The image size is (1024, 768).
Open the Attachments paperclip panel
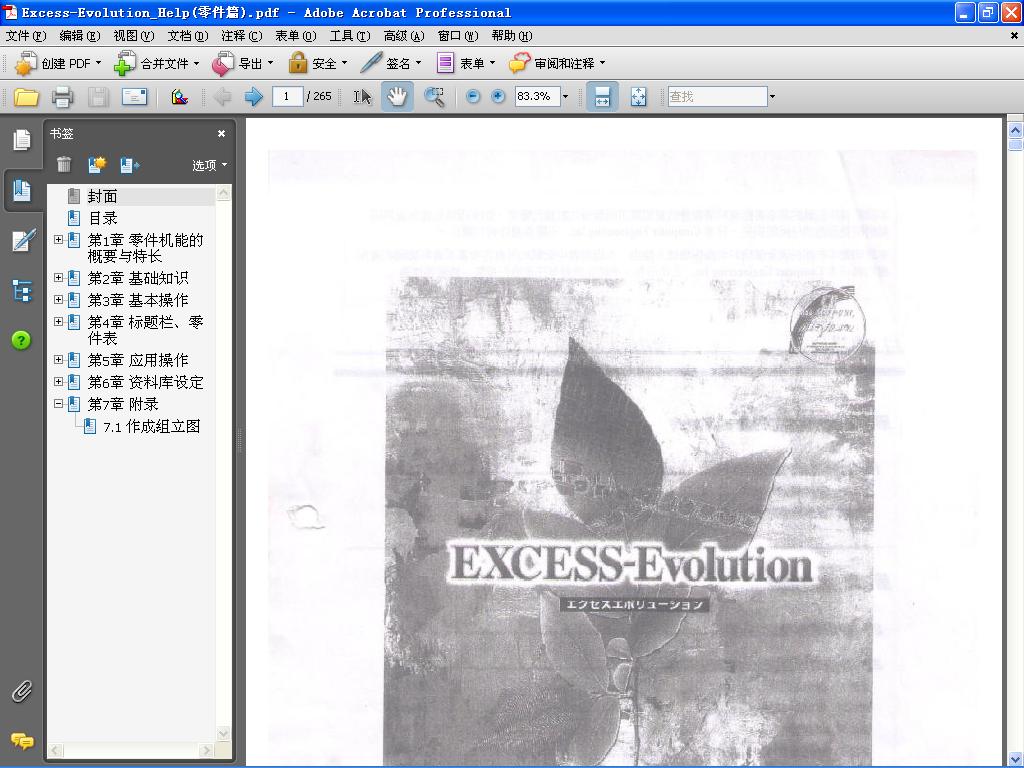point(22,691)
